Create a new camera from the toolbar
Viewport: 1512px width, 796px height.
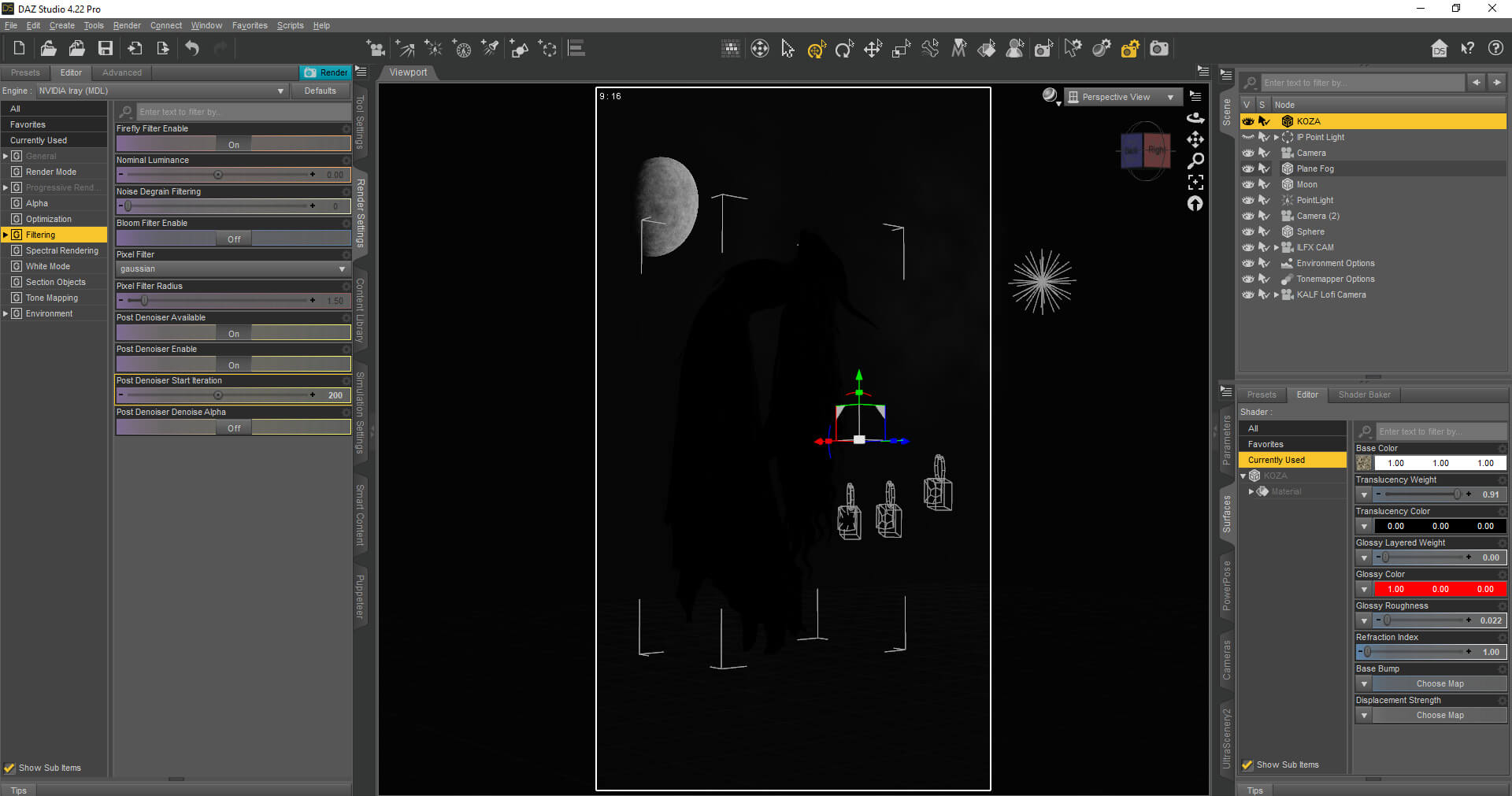pyautogui.click(x=376, y=49)
